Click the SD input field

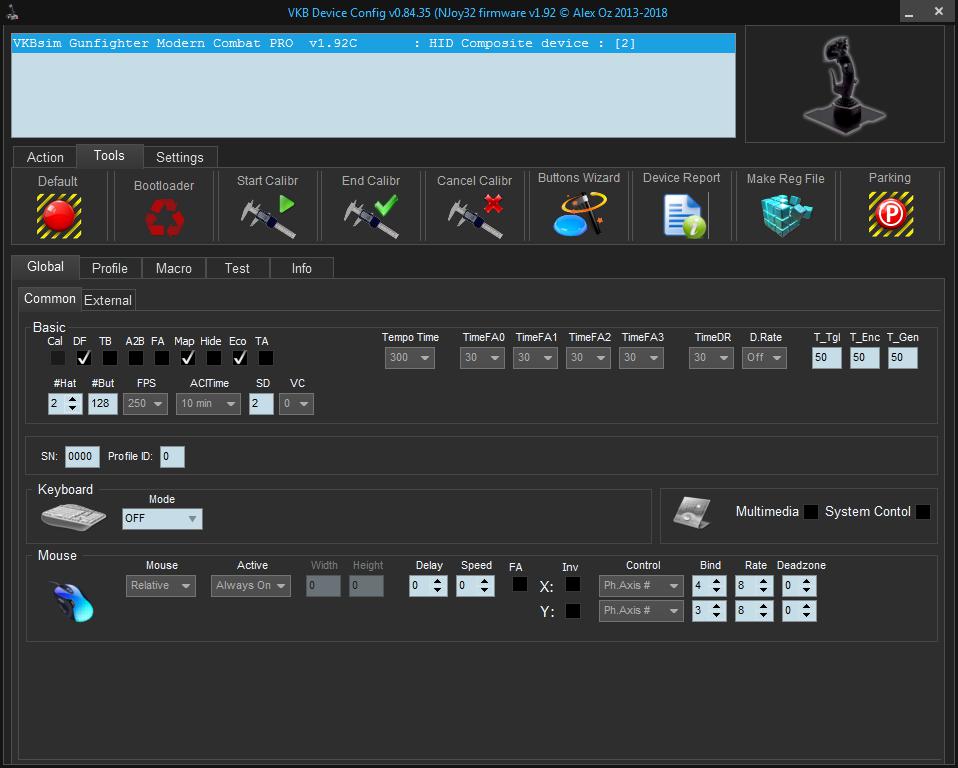pyautogui.click(x=261, y=403)
